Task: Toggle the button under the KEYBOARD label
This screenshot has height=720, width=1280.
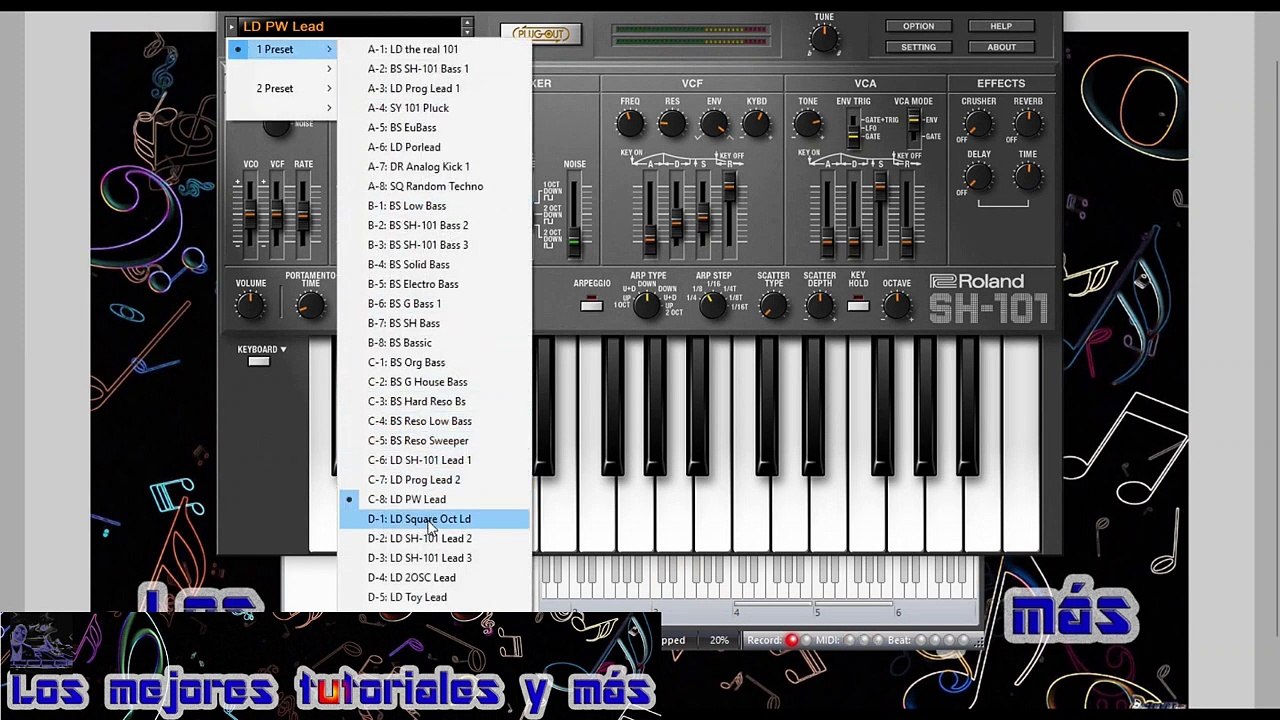Action: pos(259,362)
